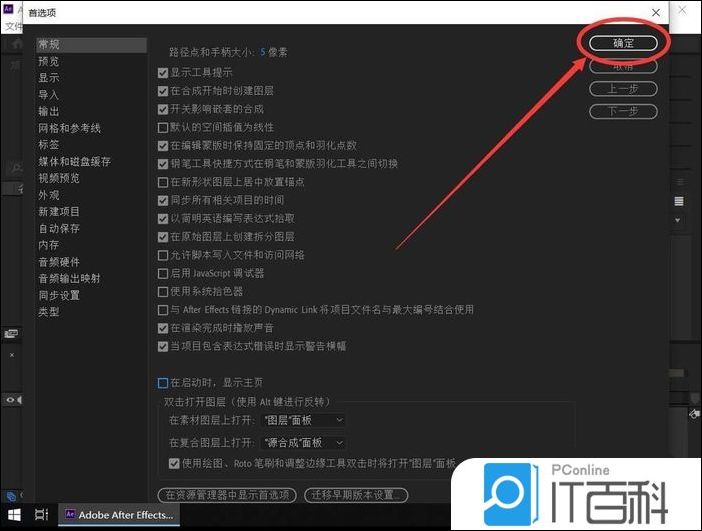Toggle 使用绘图、Roto 笔刷 双击 checkbox

[174, 463]
